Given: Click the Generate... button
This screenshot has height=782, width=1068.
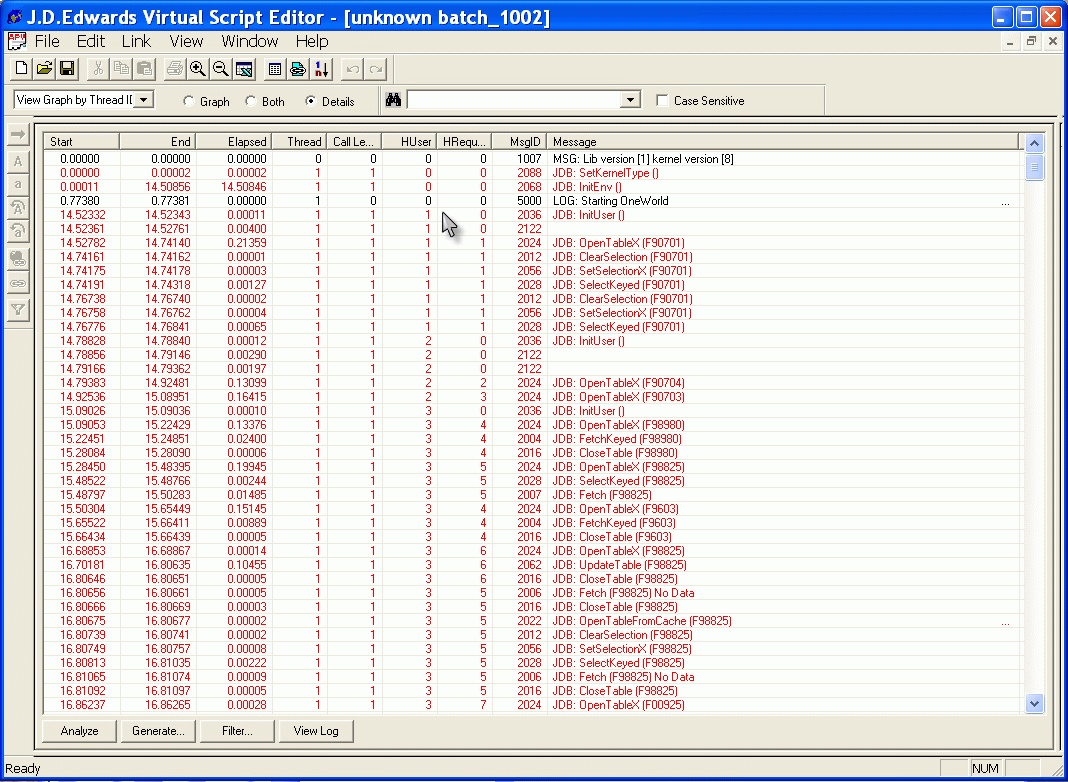Looking at the screenshot, I should 158,731.
